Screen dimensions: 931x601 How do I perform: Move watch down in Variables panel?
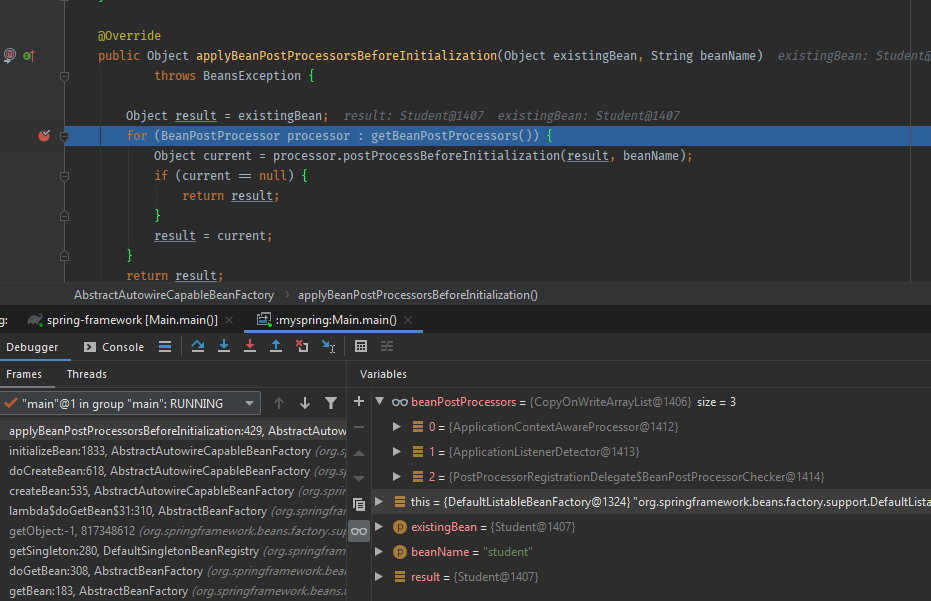[x=359, y=478]
